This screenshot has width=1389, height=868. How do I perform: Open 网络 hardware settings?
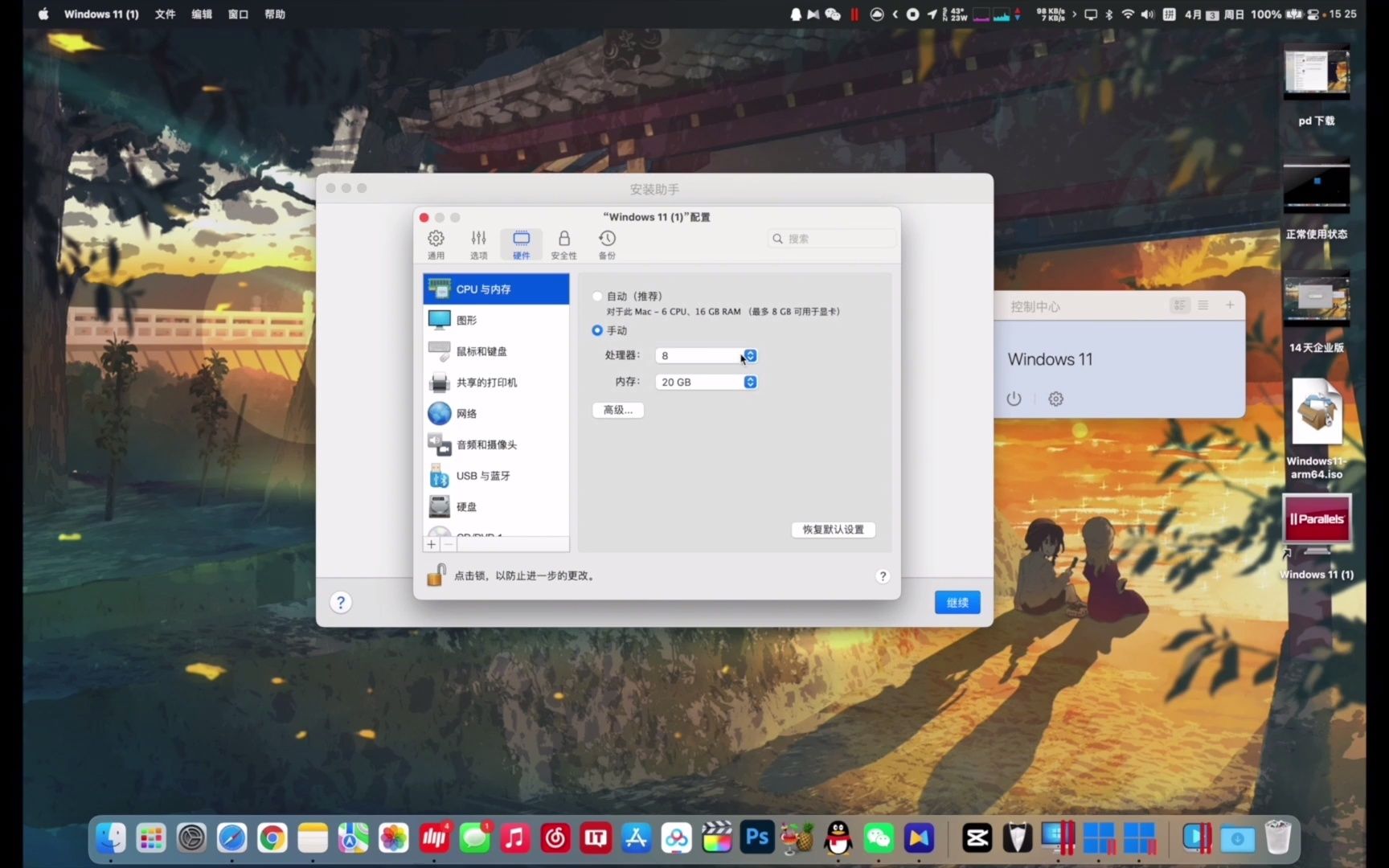(469, 413)
